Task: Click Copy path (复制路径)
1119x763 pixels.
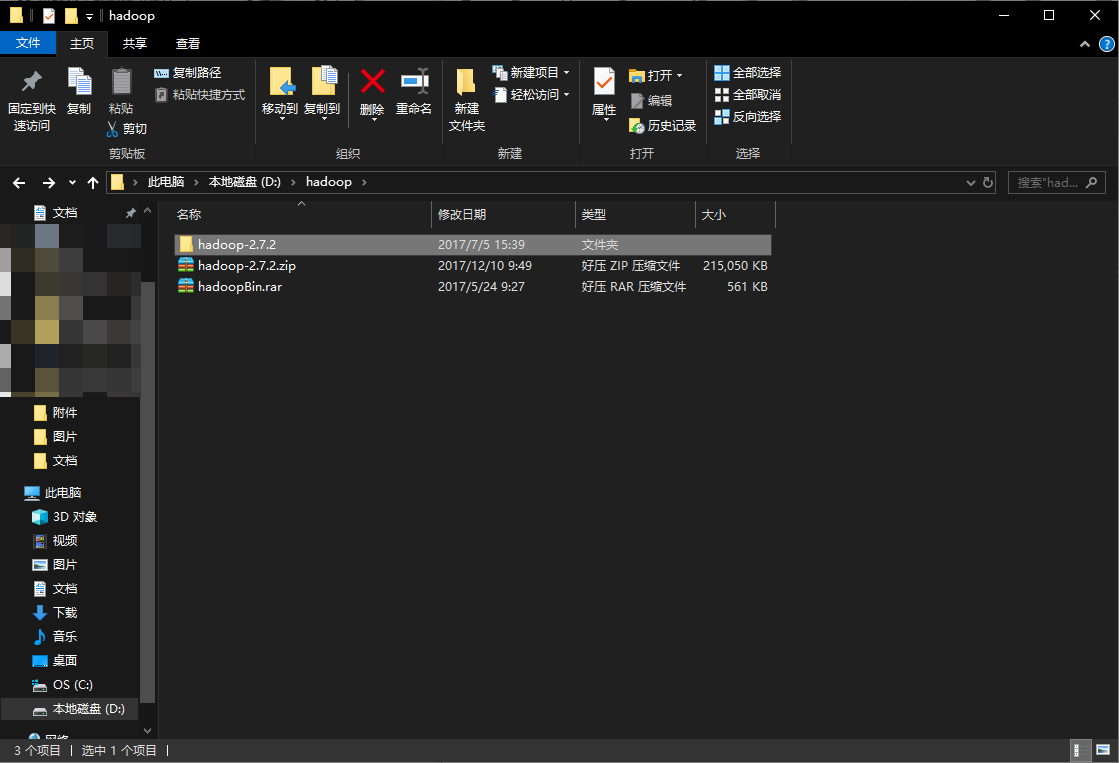Action: (x=188, y=73)
